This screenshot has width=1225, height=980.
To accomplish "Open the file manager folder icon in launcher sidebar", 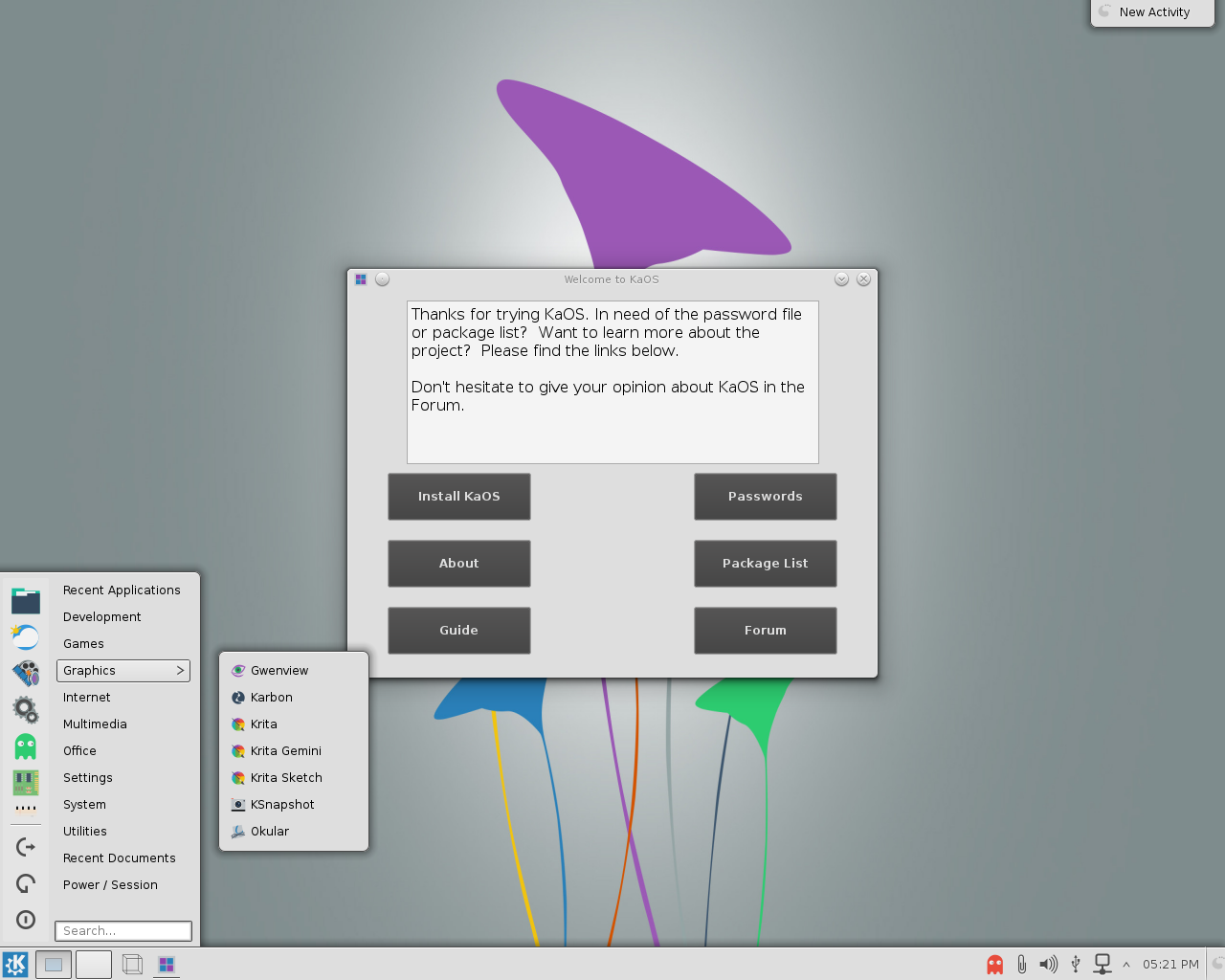I will (x=26, y=600).
